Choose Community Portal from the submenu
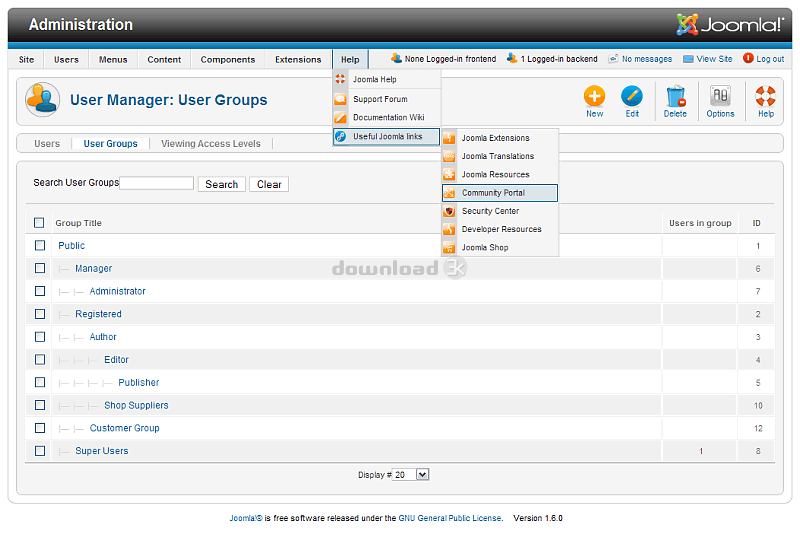The image size is (800, 534). [x=500, y=193]
